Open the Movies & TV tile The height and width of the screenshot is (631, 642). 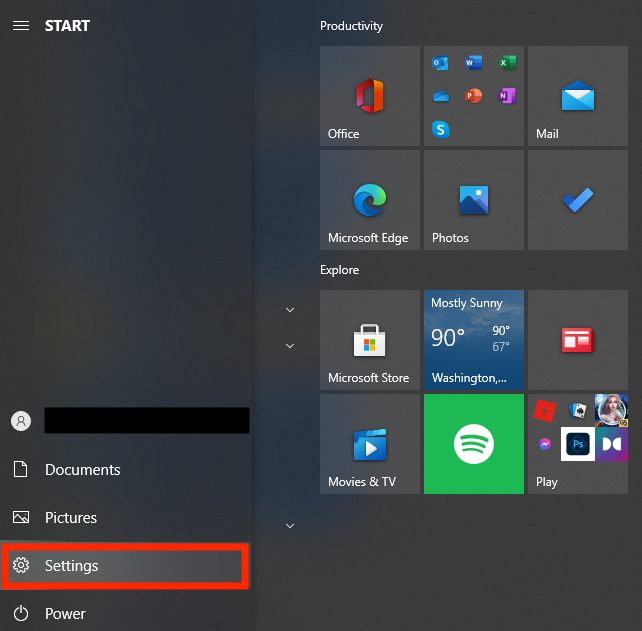[x=370, y=443]
